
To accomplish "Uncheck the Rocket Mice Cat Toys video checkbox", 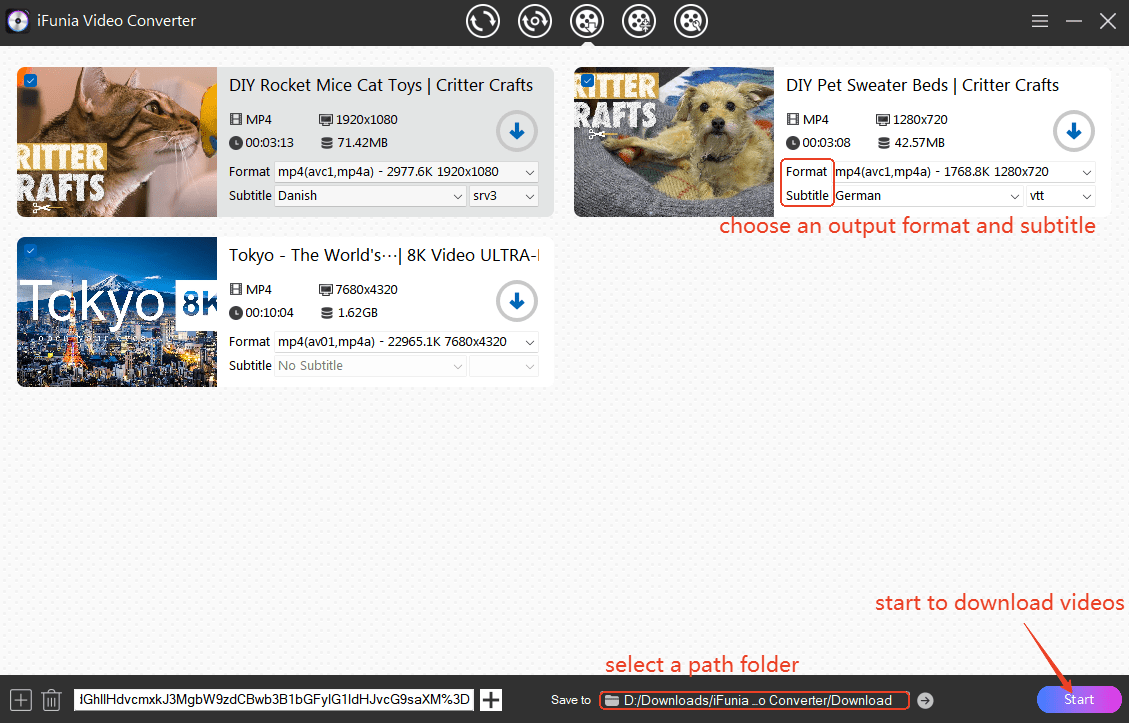I will click(30, 80).
